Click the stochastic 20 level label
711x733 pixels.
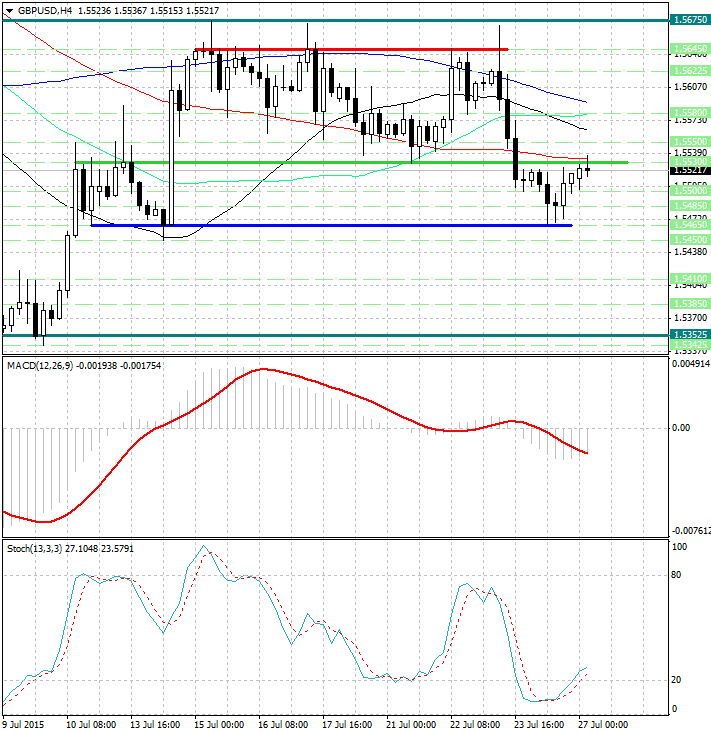coord(678,680)
